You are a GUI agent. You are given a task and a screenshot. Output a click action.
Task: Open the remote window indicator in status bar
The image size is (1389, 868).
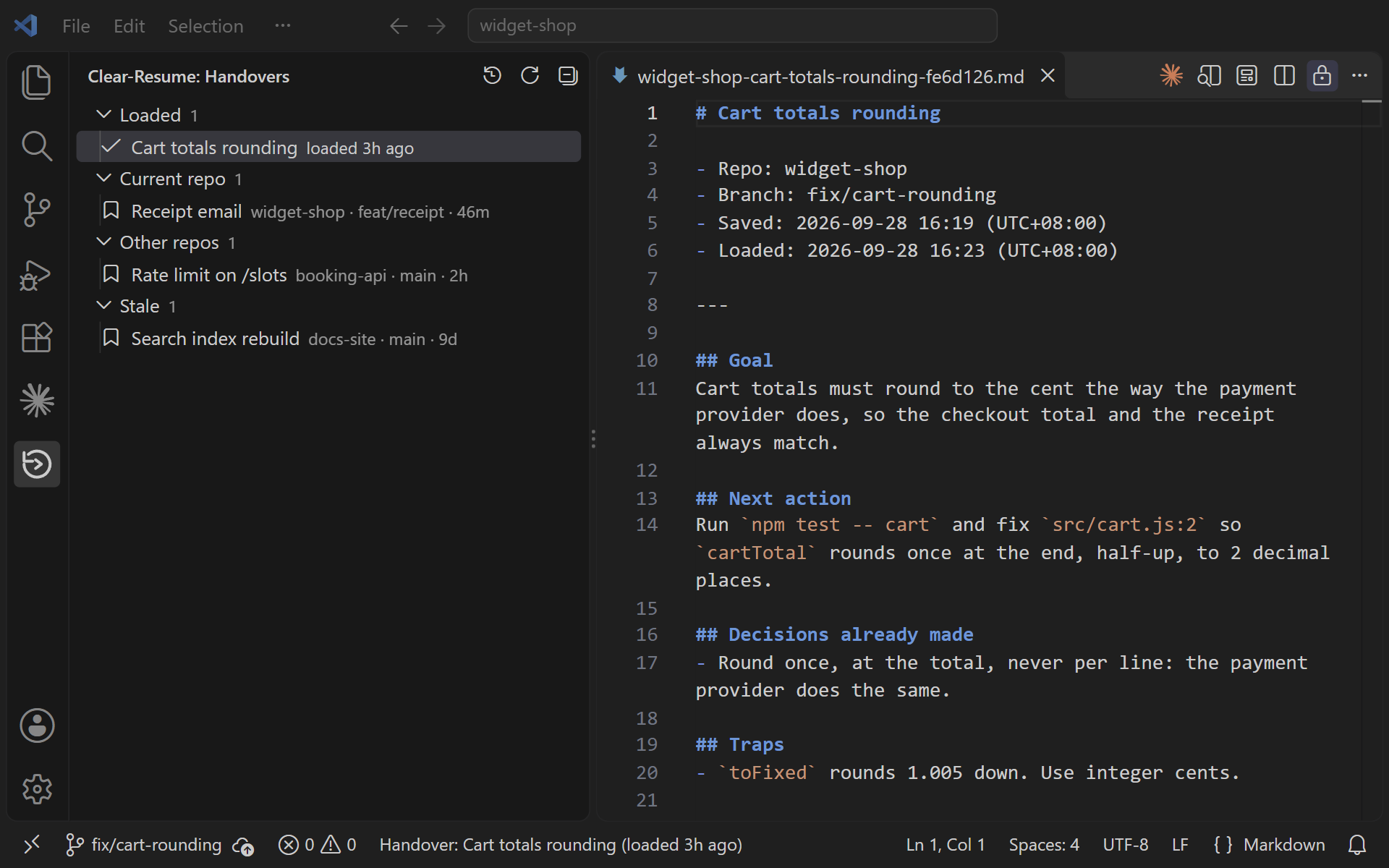pyautogui.click(x=31, y=845)
